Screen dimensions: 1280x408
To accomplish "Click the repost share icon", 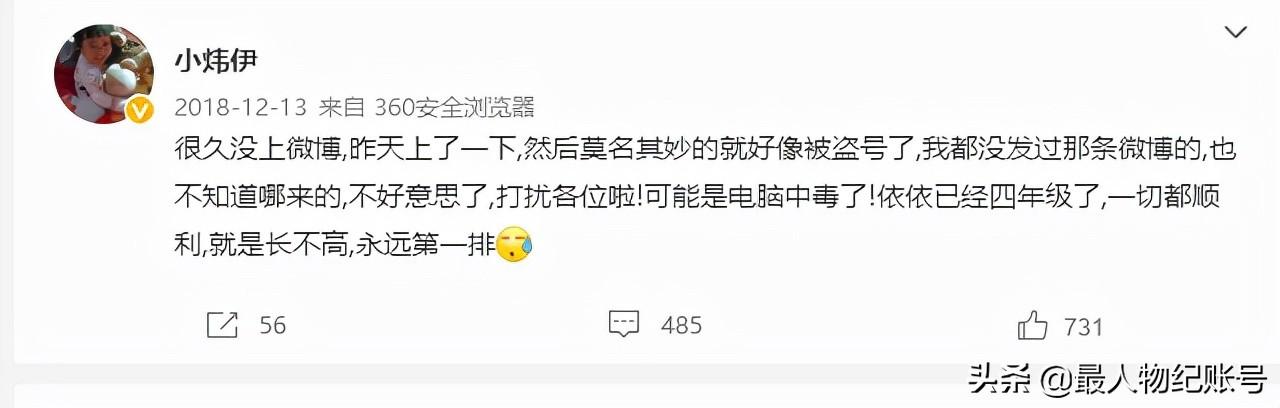I will 222,325.
